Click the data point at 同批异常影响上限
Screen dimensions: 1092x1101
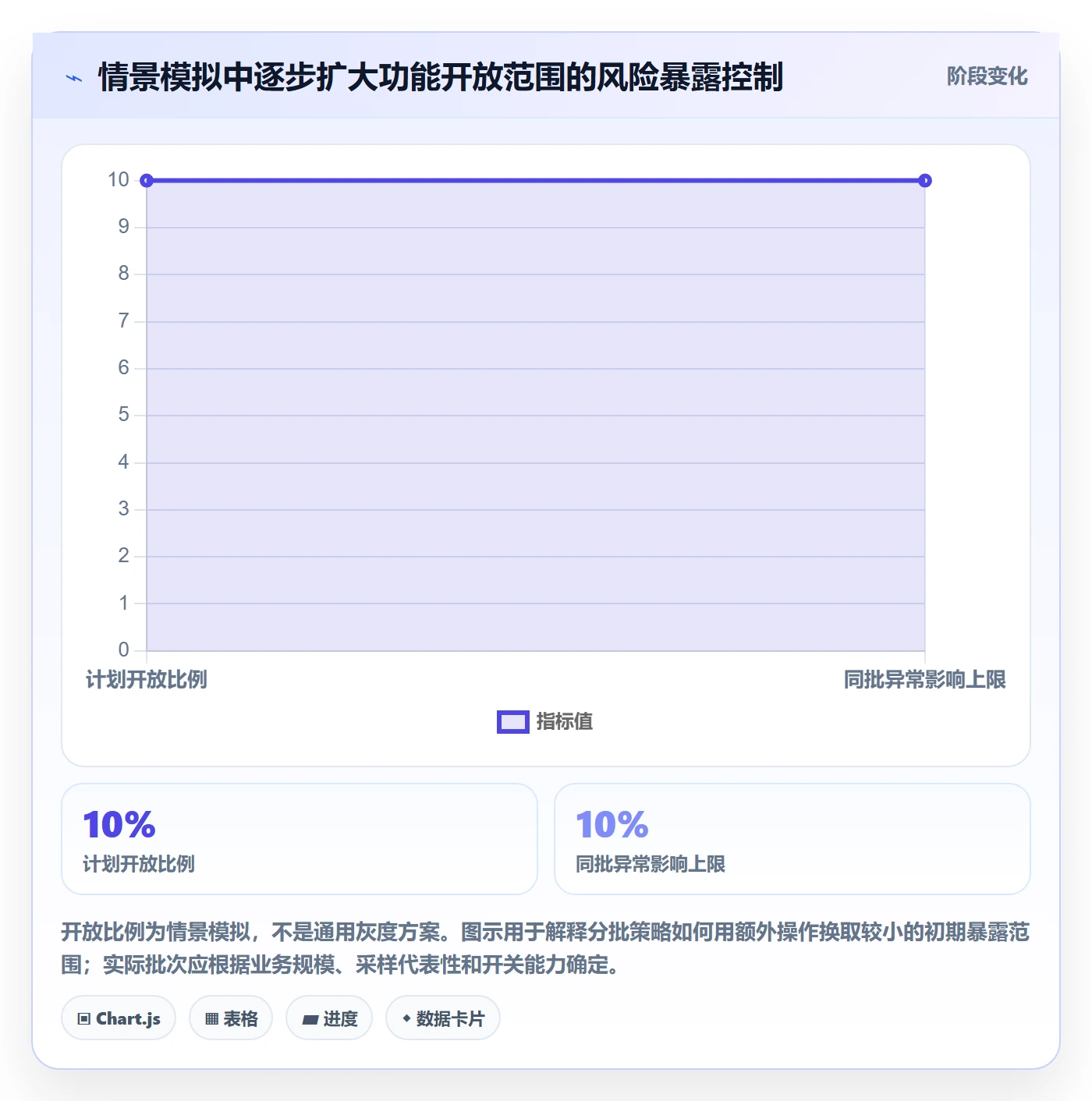coord(925,181)
